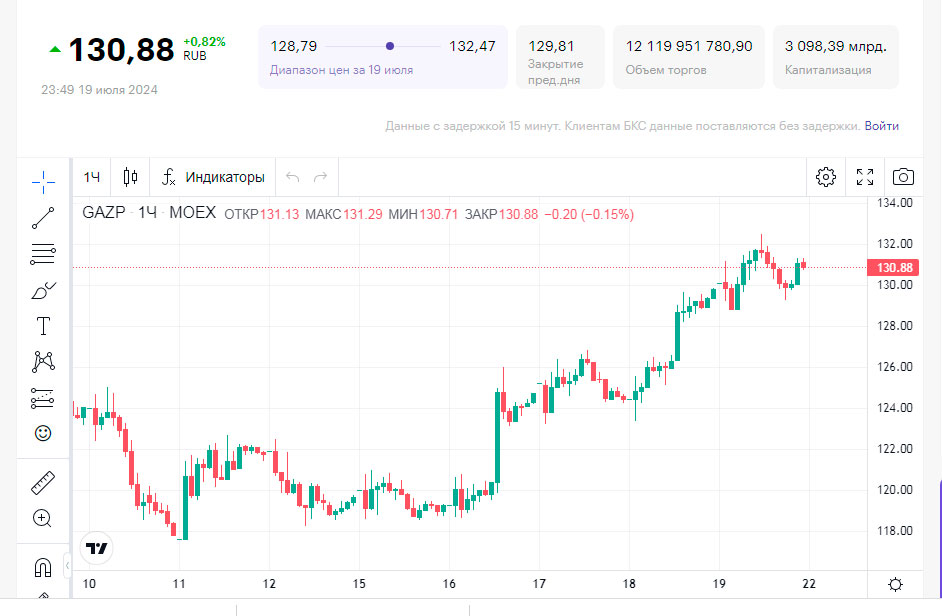The width and height of the screenshot is (942, 616).
Task: Open chart settings gear in top toolbar
Action: [x=826, y=177]
